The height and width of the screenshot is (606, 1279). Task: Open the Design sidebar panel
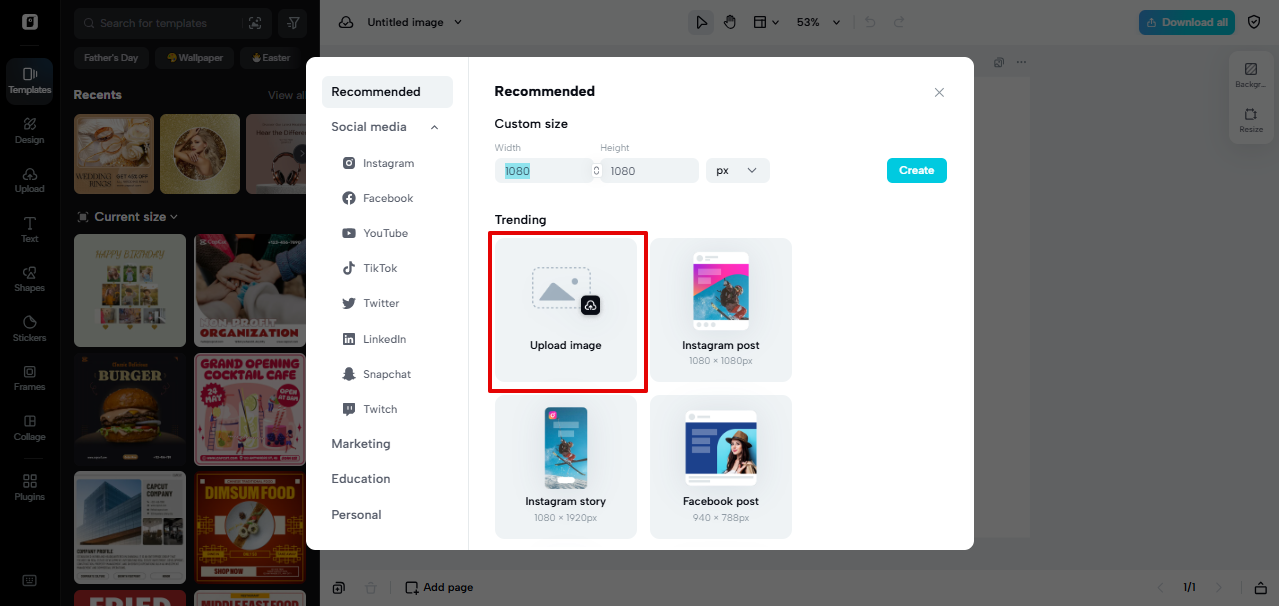pos(30,130)
